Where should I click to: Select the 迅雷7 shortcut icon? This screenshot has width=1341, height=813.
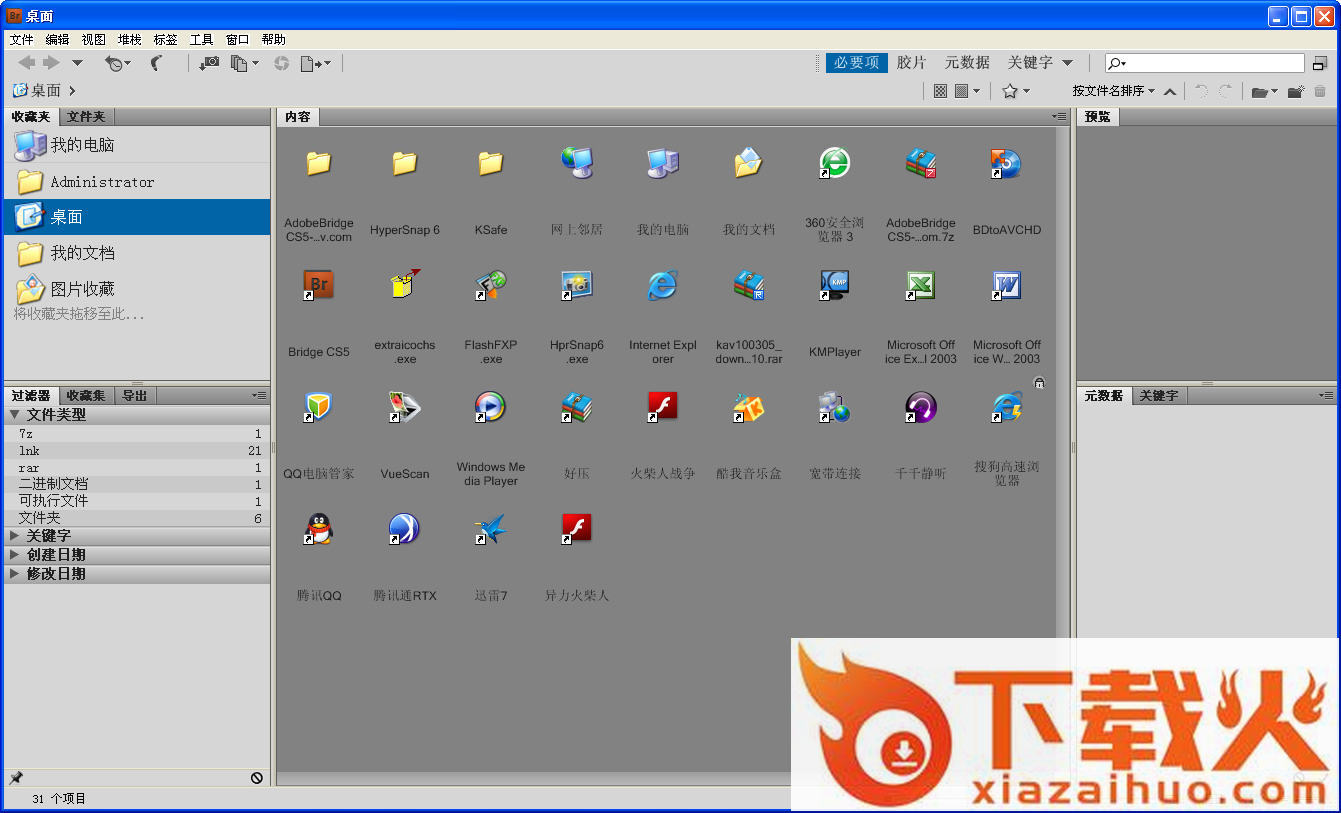491,529
